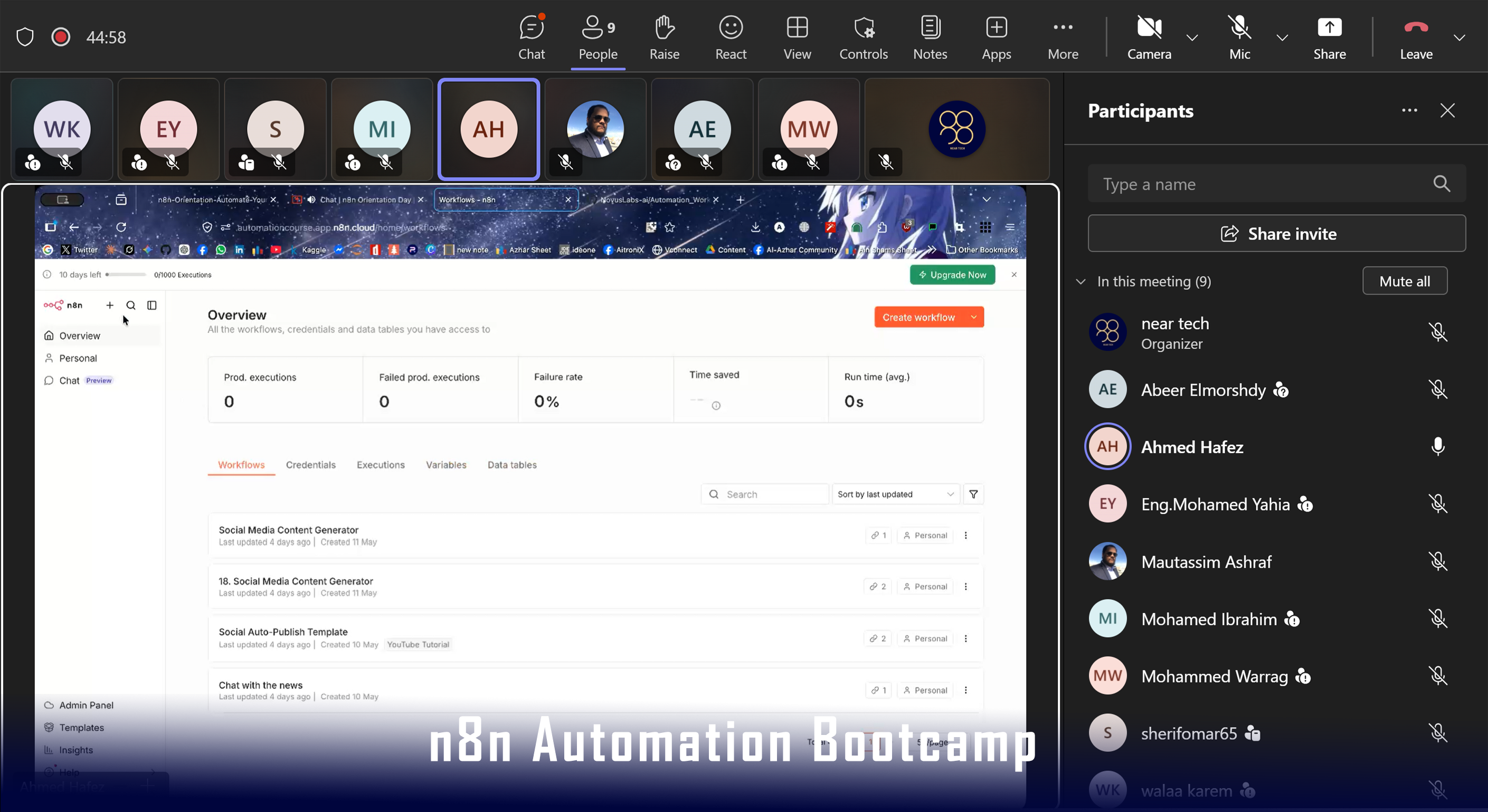Leave the meeting
The height and width of the screenshot is (812, 1488).
(1416, 37)
